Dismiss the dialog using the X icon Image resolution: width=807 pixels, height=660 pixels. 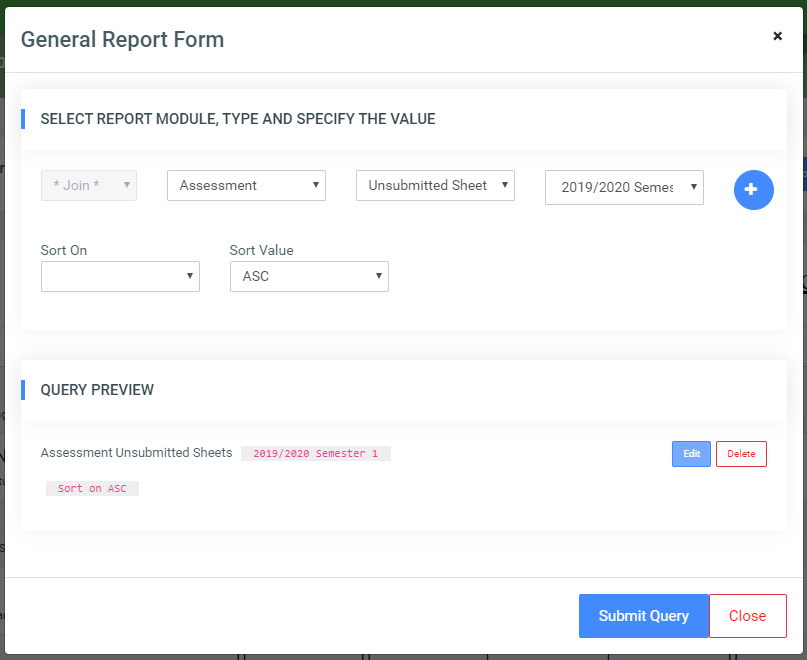(777, 35)
